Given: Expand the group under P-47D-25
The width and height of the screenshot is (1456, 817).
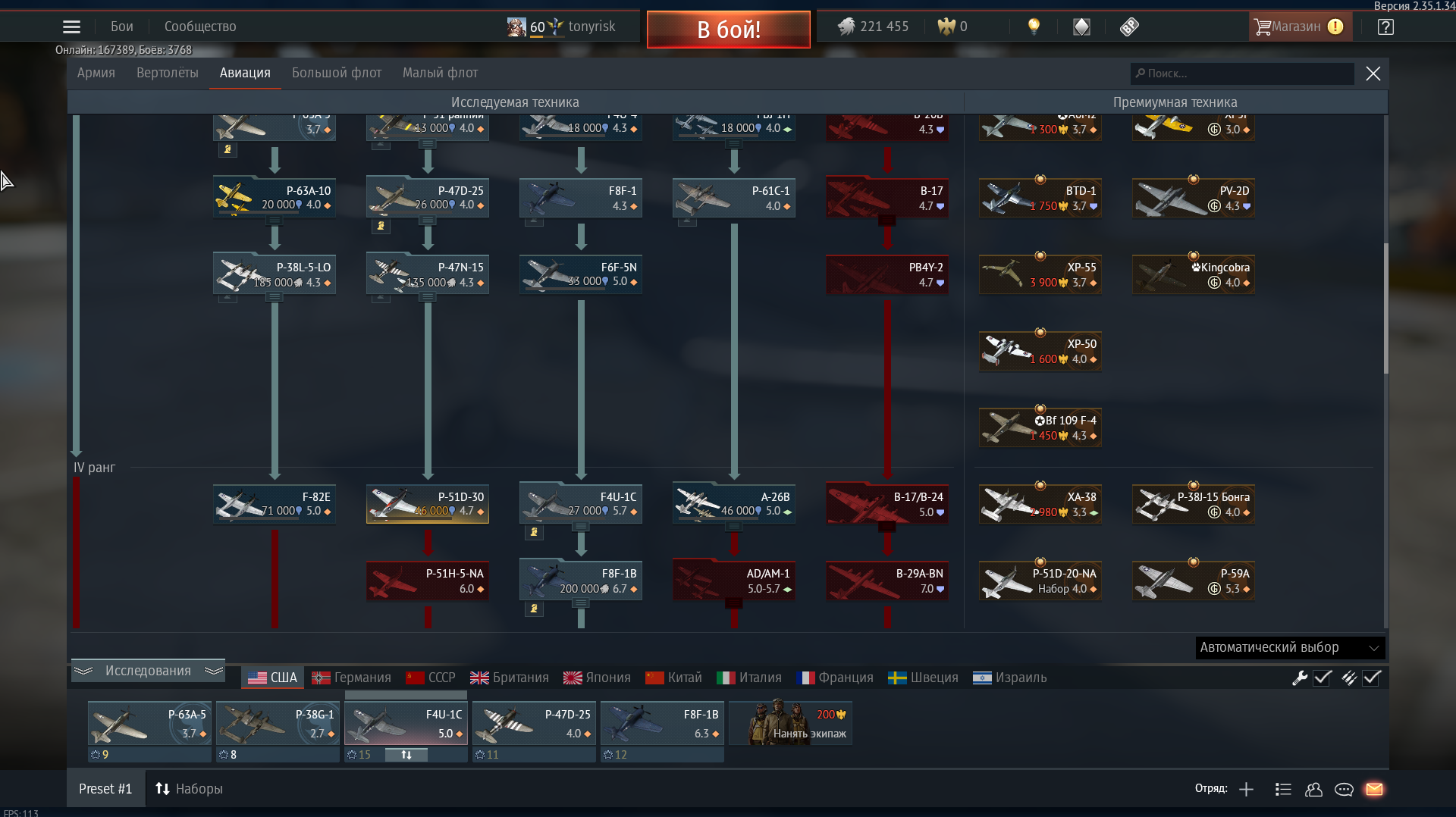Looking at the screenshot, I should 428,221.
